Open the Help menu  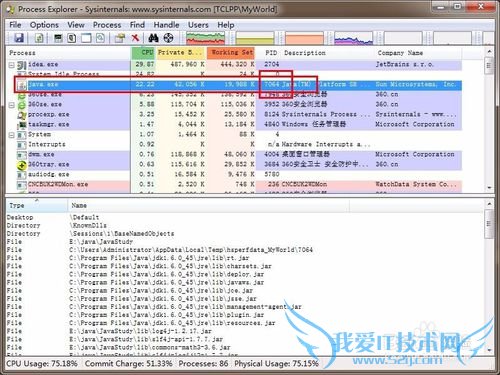[226, 25]
